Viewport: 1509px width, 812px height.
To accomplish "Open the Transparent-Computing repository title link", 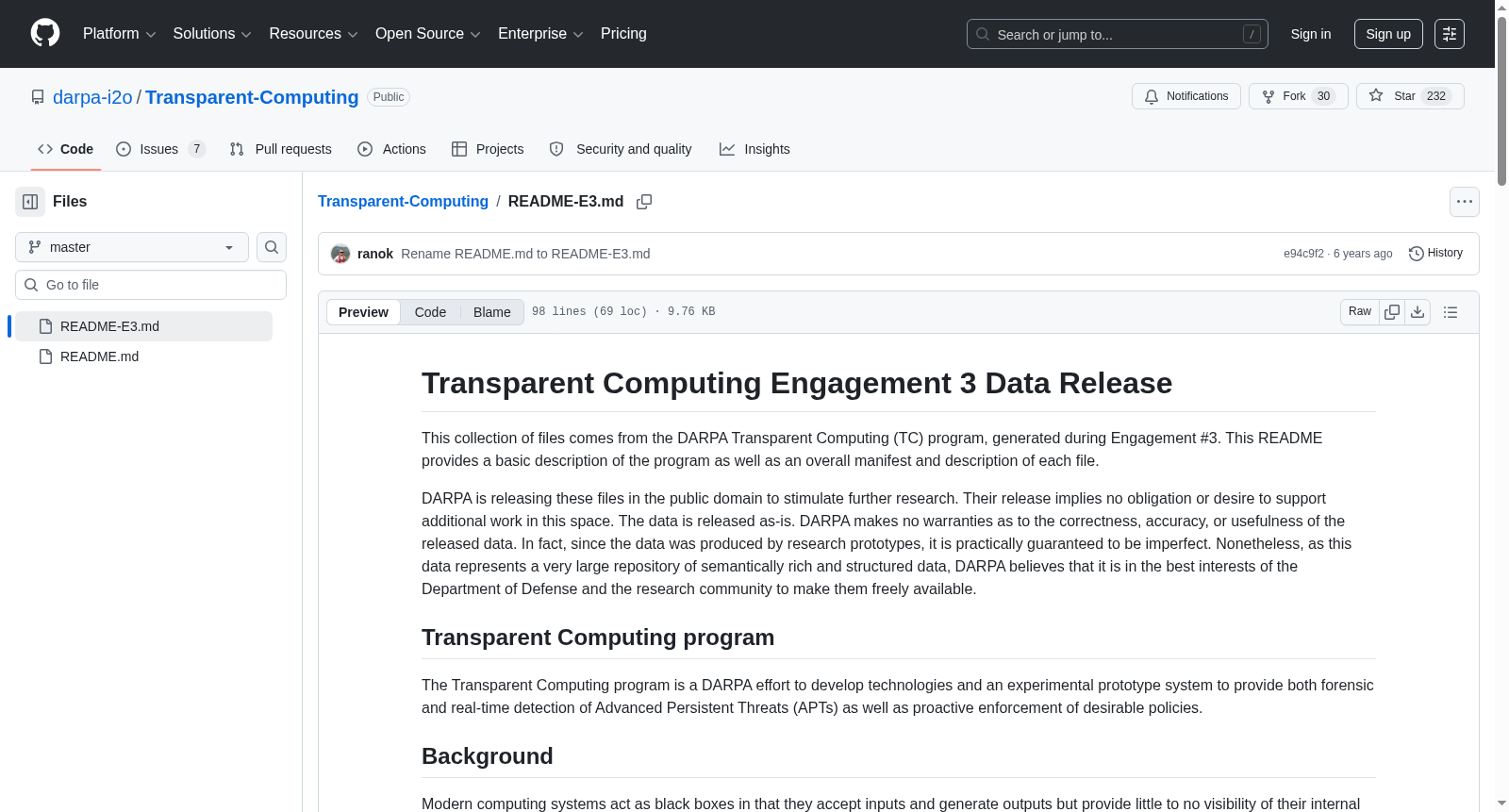I will (252, 97).
